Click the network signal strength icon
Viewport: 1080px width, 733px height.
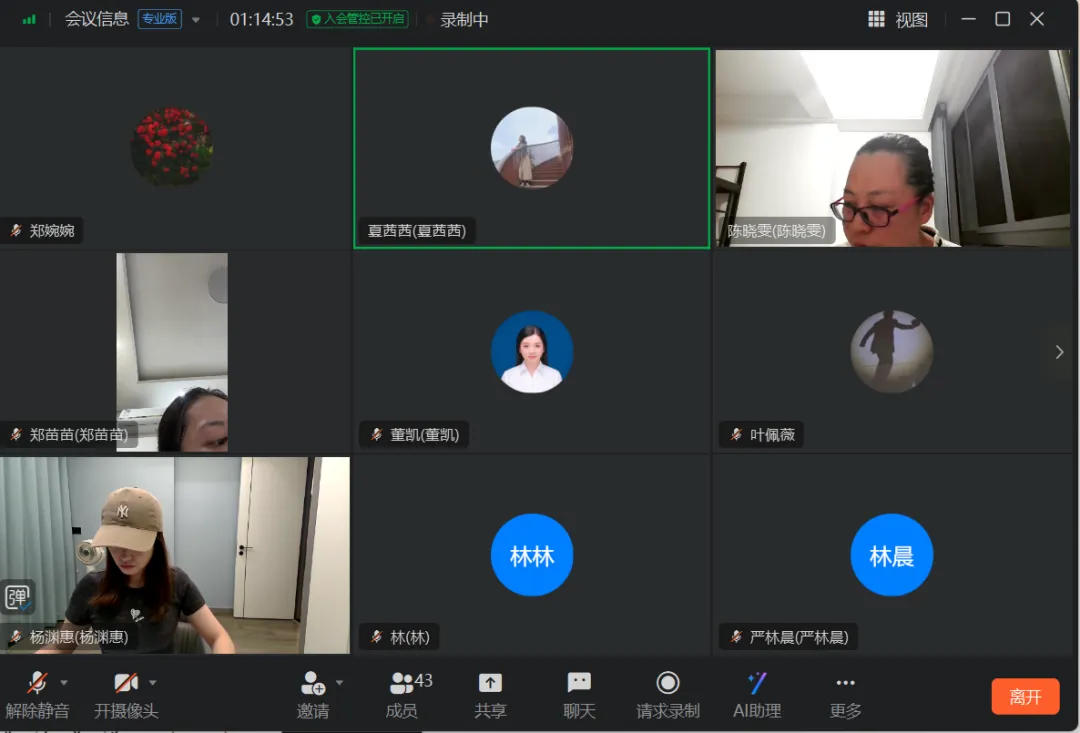(x=29, y=19)
